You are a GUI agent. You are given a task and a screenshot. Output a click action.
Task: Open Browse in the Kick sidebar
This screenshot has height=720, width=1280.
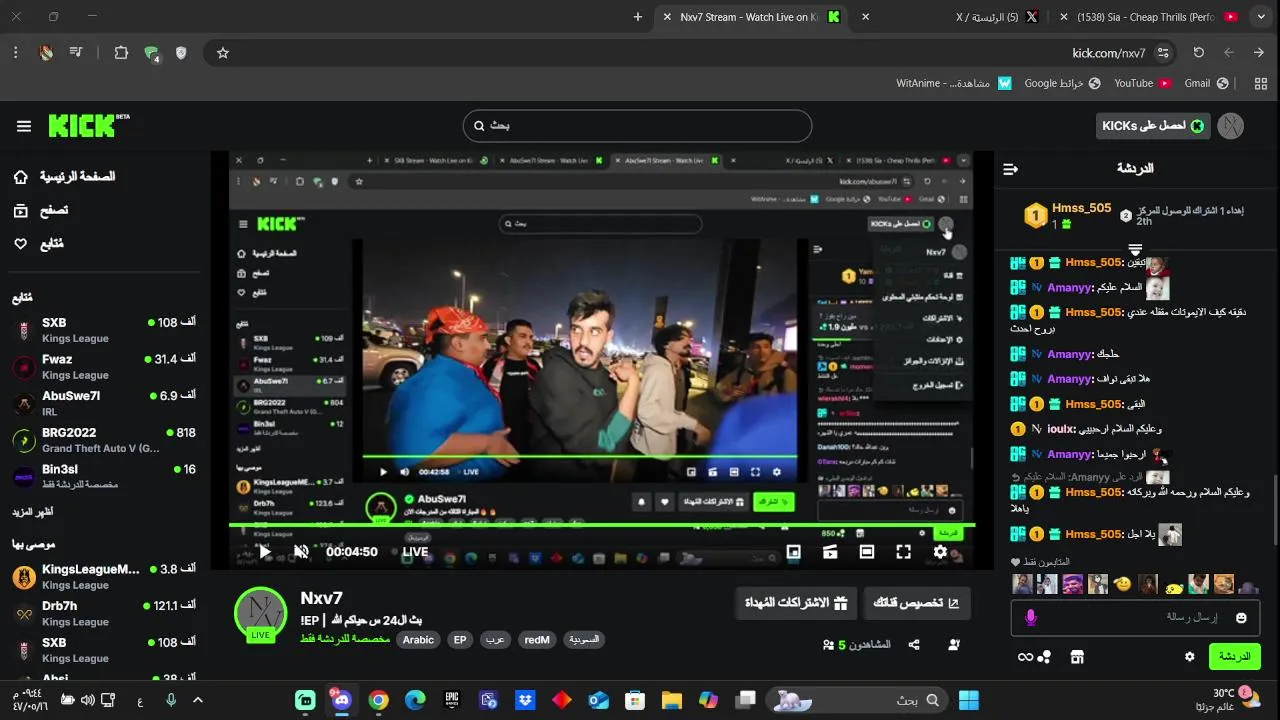tap(40, 211)
